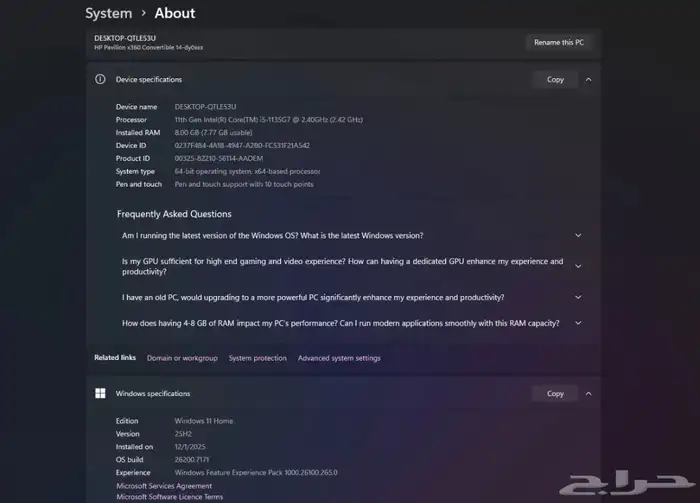The height and width of the screenshot is (503, 700).
Task: Expand the old PC upgrade question
Action: click(578, 297)
